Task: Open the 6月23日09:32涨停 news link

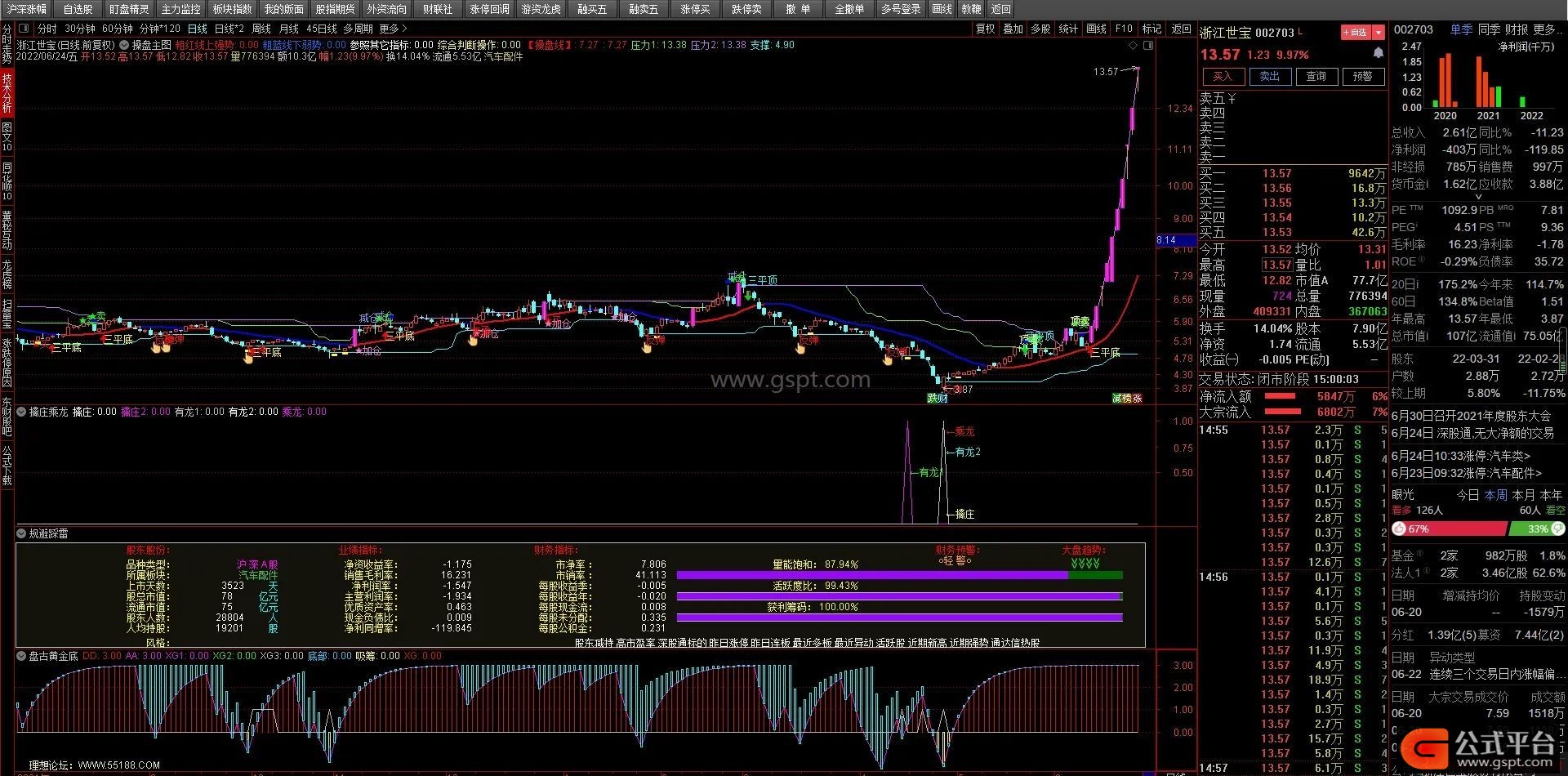Action: (x=1466, y=473)
